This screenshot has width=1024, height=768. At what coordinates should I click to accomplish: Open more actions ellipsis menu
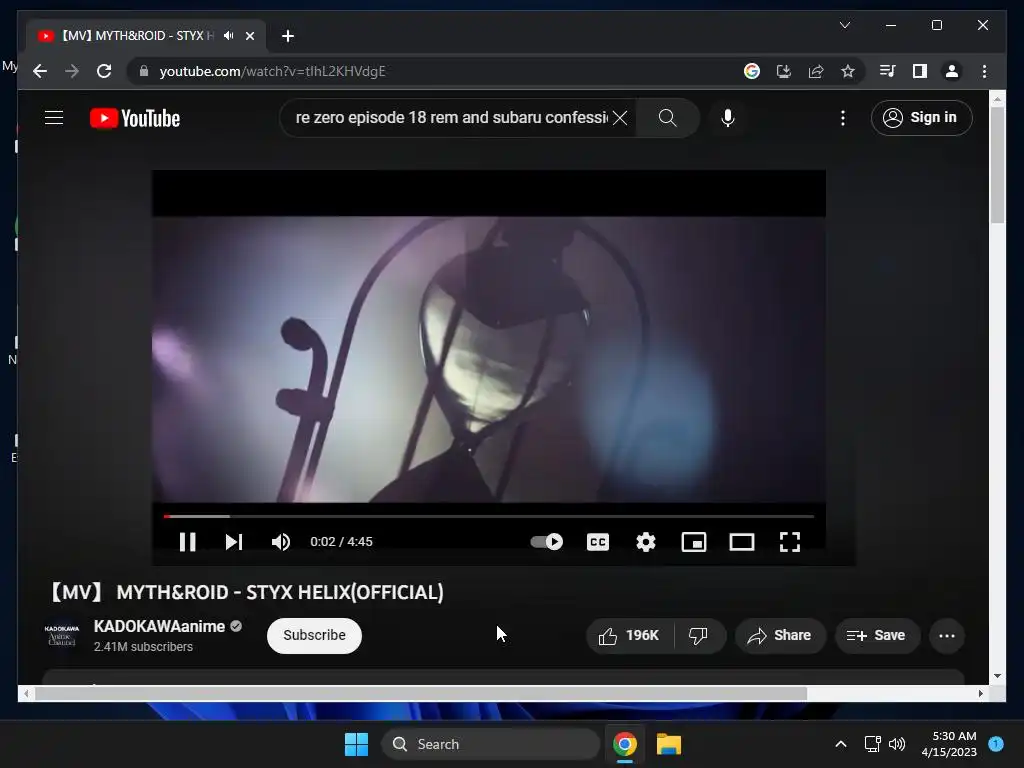(946, 635)
